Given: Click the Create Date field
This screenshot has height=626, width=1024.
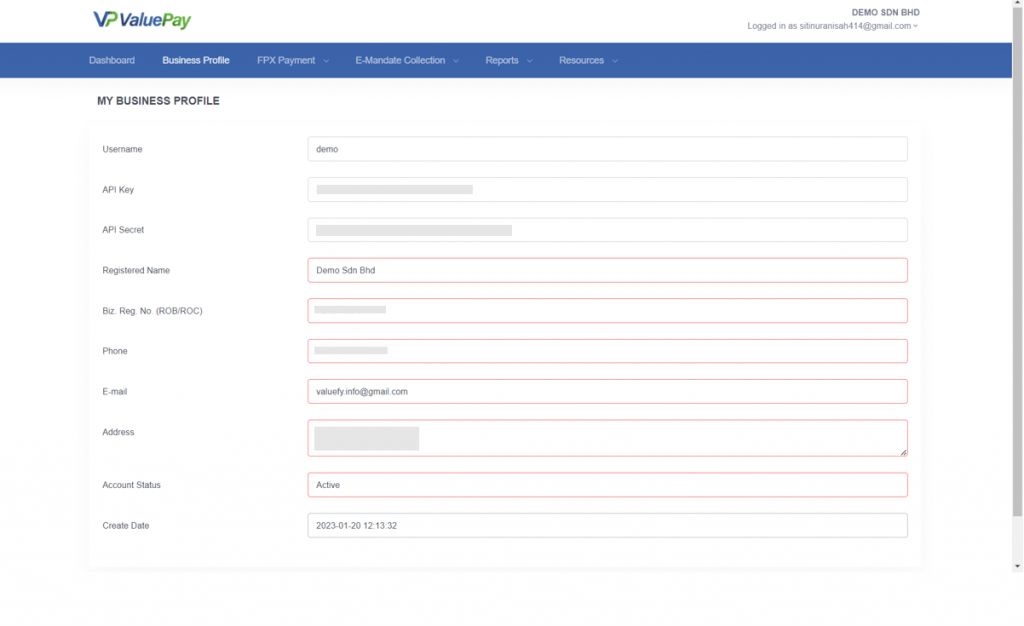Looking at the screenshot, I should point(607,525).
